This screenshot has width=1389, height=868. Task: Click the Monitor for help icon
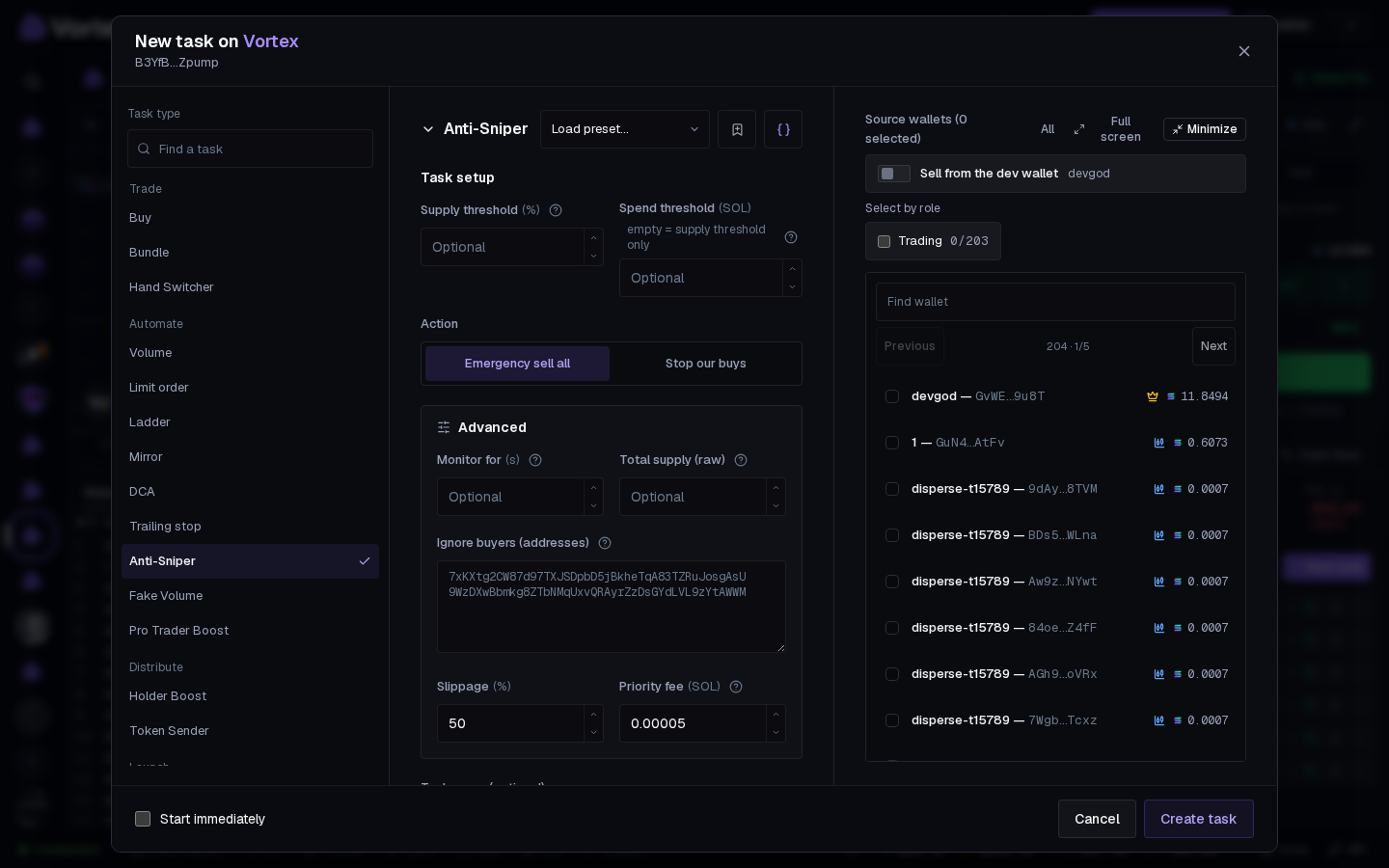click(x=535, y=460)
